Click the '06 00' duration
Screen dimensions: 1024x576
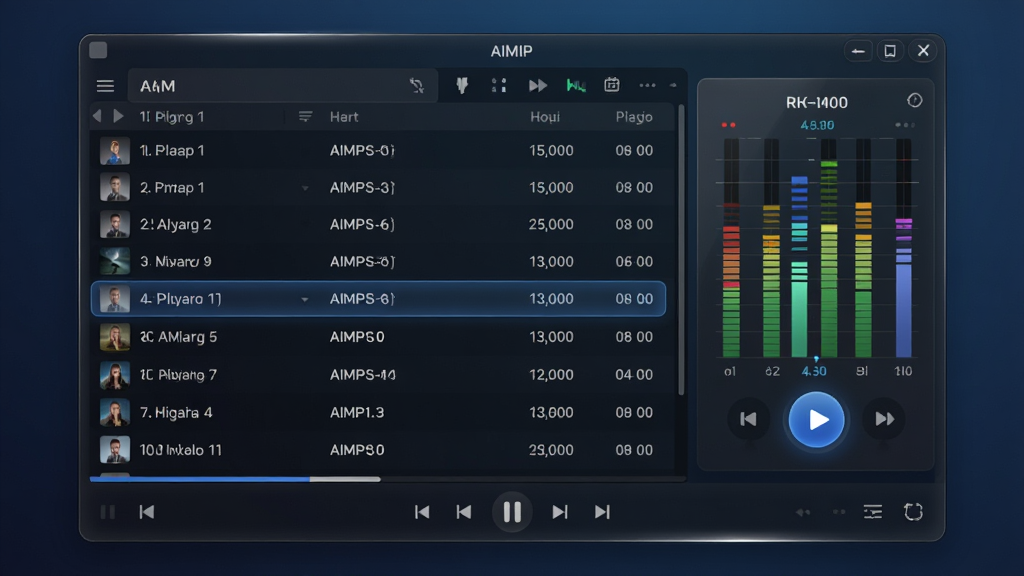point(634,262)
